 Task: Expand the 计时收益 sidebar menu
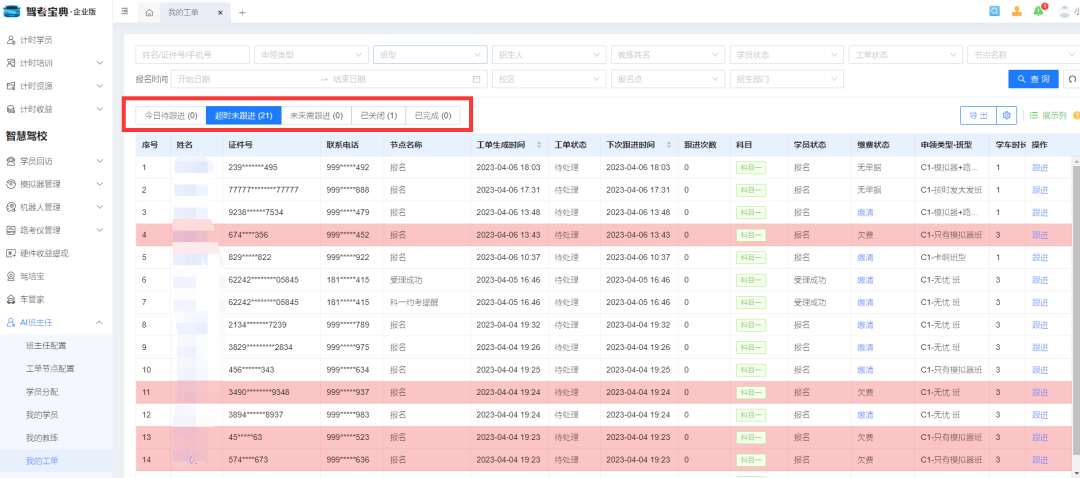pyautogui.click(x=56, y=109)
